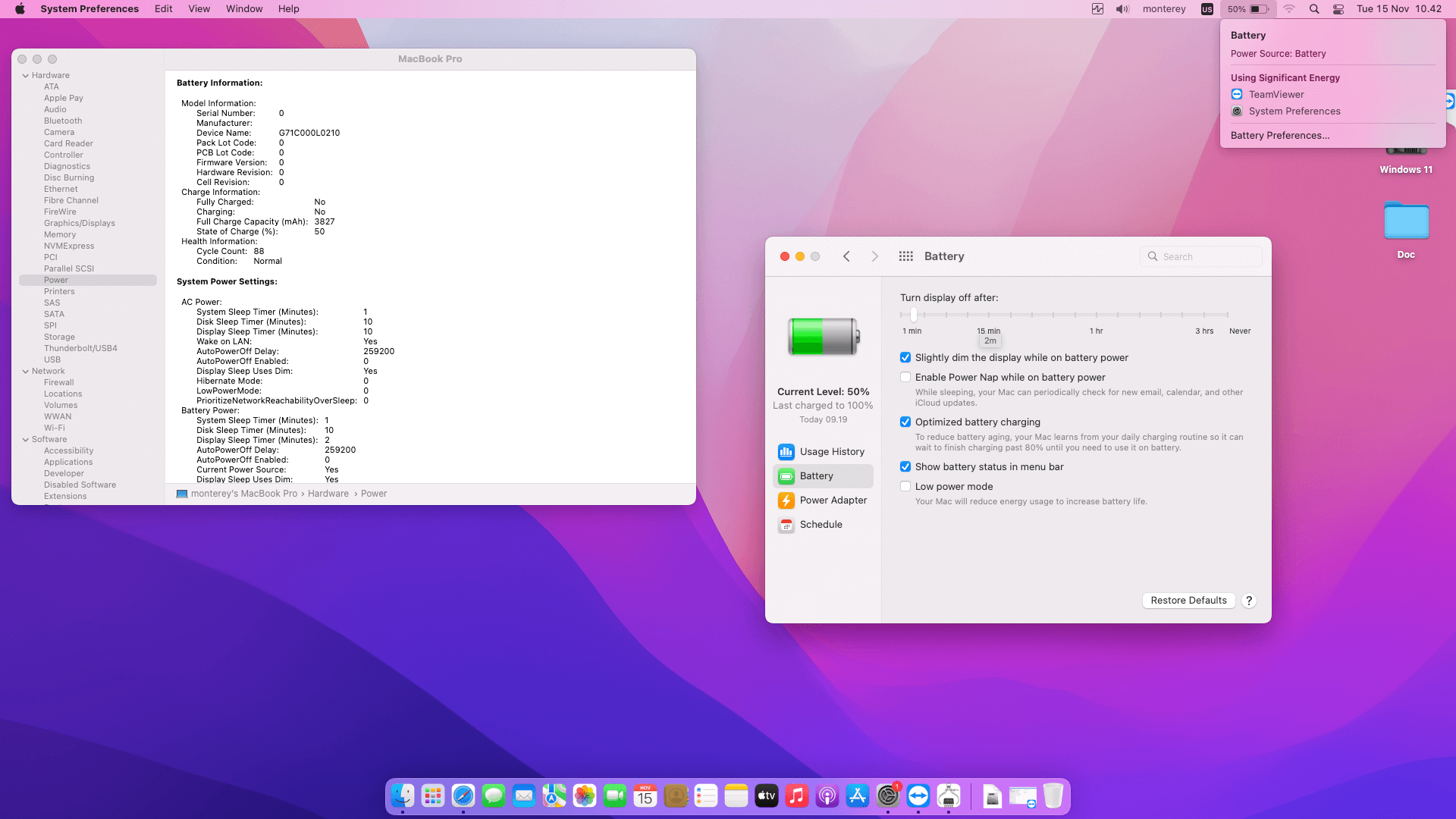Open Launchpad from the Dock

[x=433, y=795]
